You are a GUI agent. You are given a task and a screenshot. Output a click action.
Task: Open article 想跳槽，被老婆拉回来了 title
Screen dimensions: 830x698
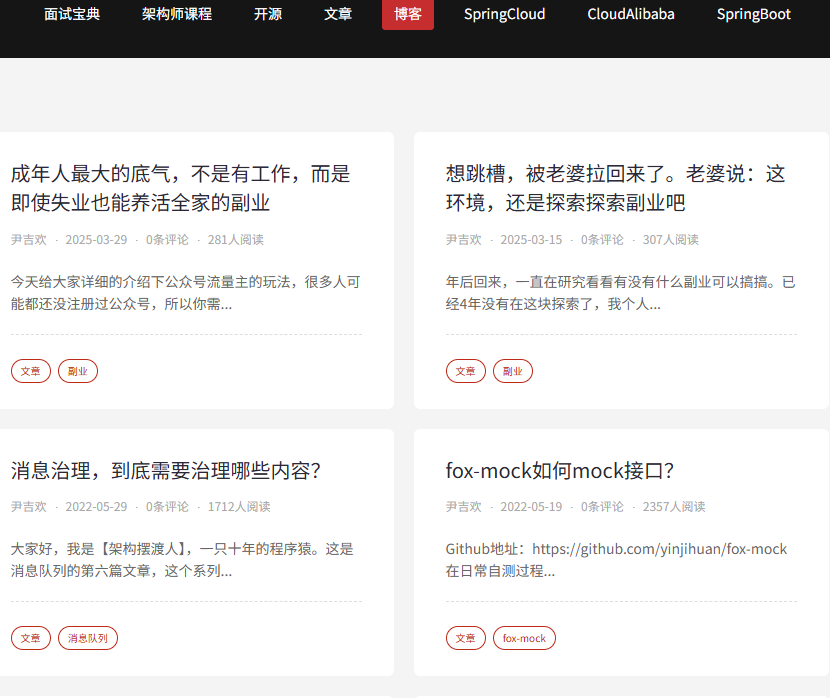(616, 188)
